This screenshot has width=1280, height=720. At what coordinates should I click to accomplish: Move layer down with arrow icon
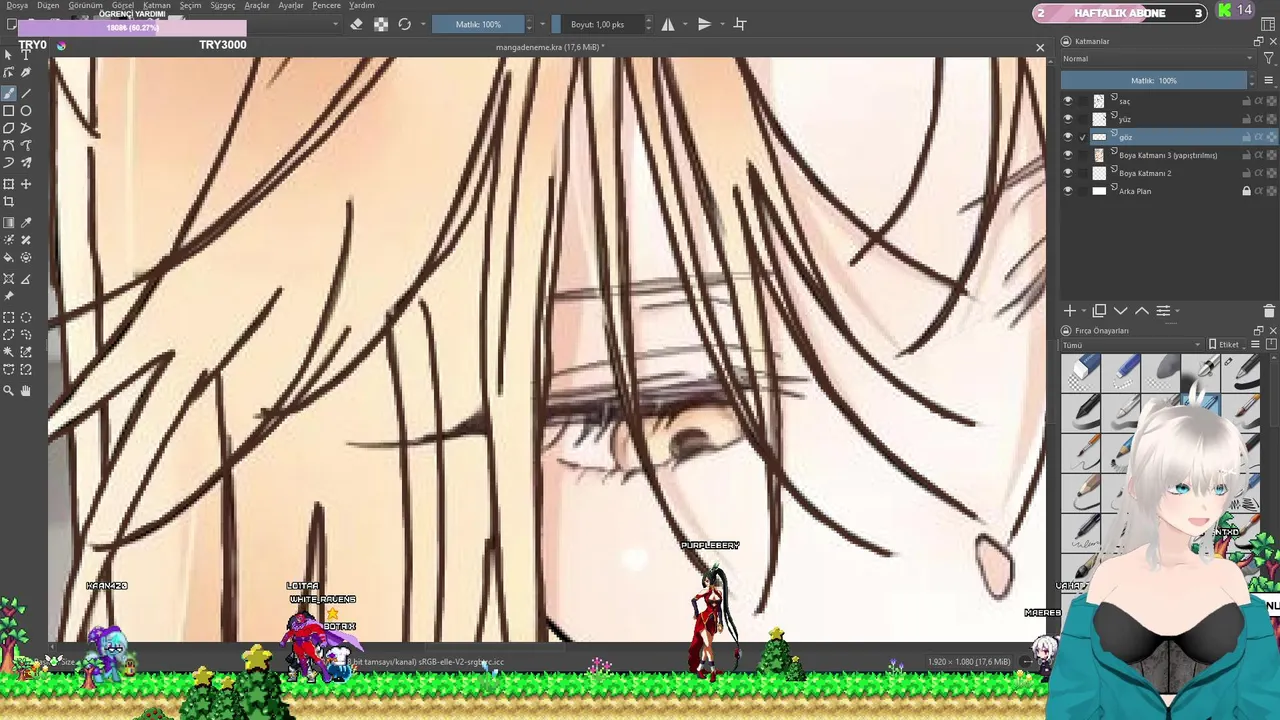tap(1120, 311)
